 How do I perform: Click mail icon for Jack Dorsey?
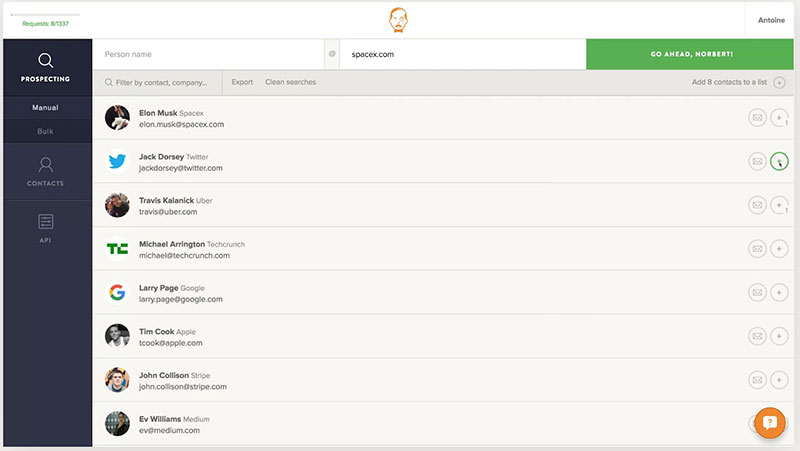tap(757, 161)
